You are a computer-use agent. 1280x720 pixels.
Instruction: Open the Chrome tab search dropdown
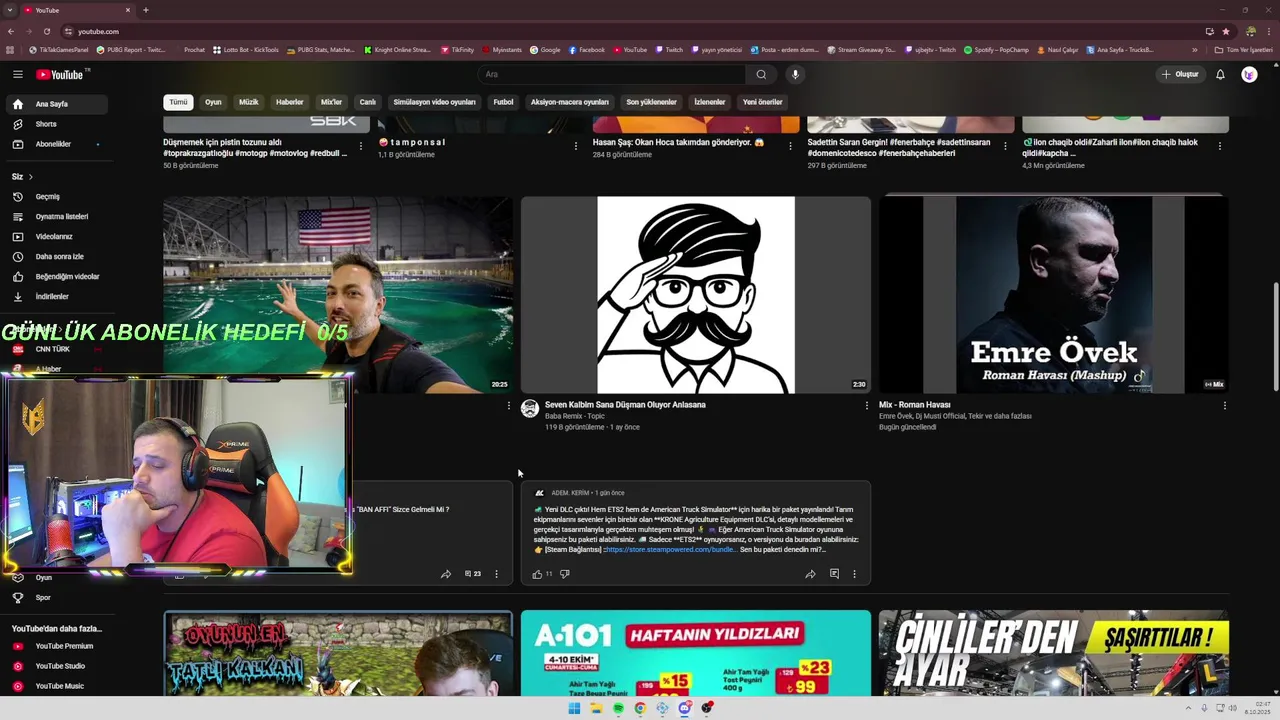pyautogui.click(x=10, y=10)
